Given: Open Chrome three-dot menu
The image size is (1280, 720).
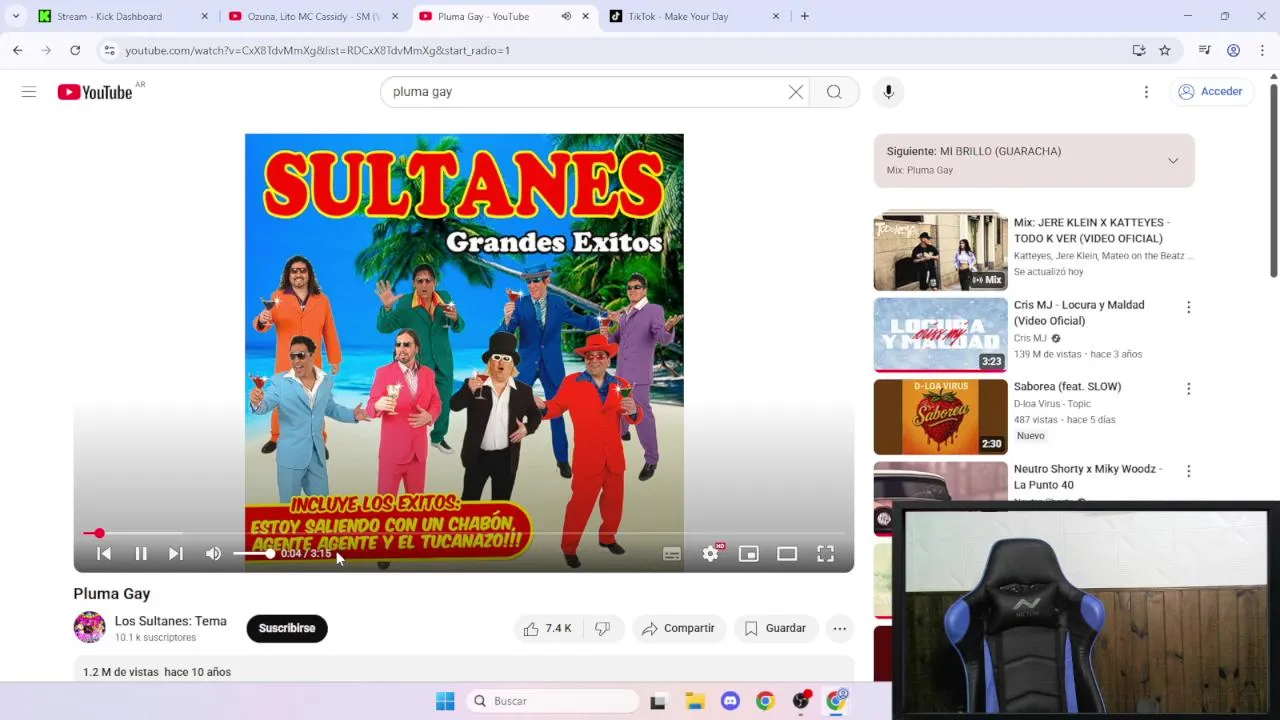Looking at the screenshot, I should 1263,50.
